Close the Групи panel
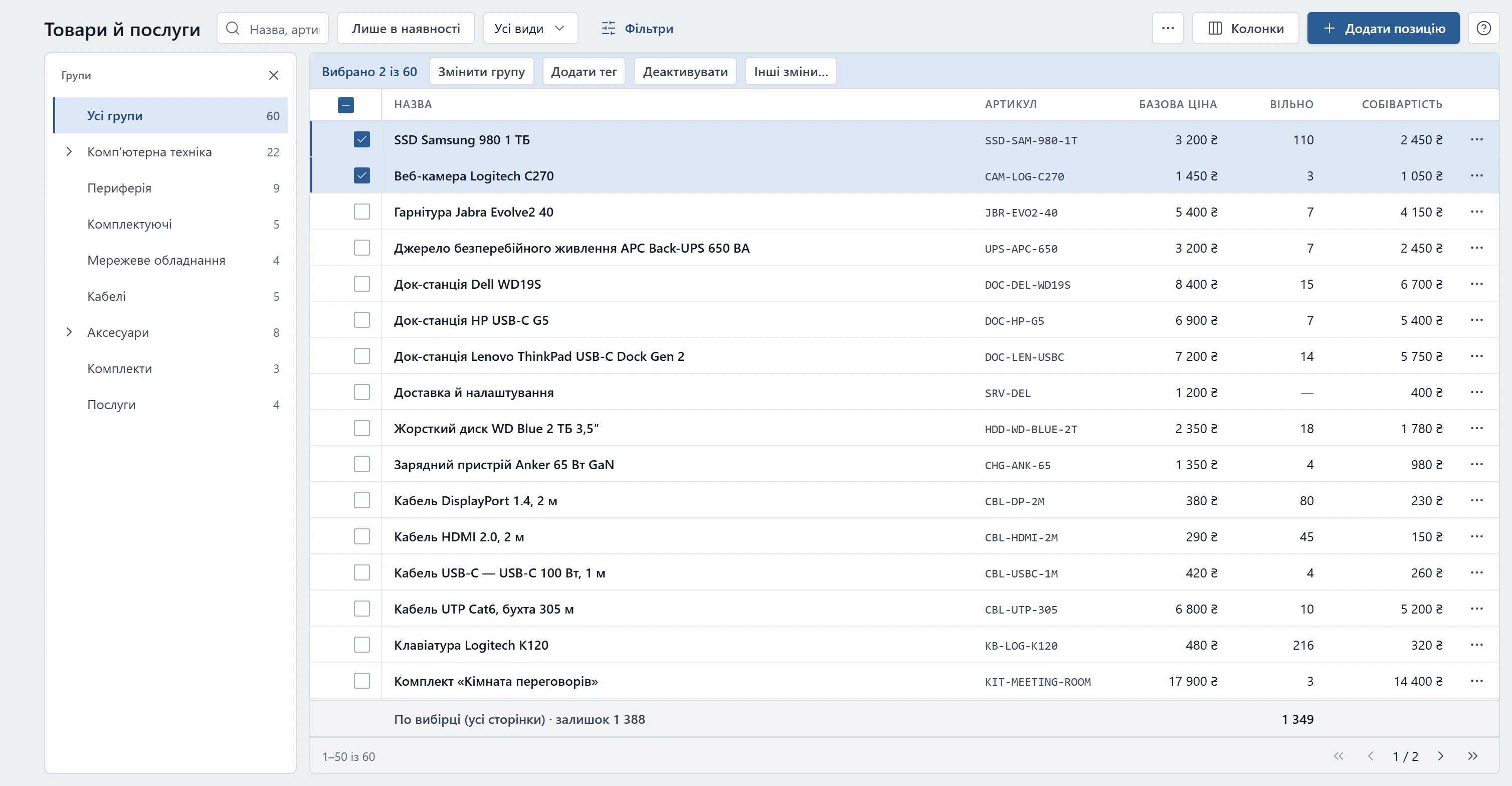The height and width of the screenshot is (786, 1512). (274, 75)
